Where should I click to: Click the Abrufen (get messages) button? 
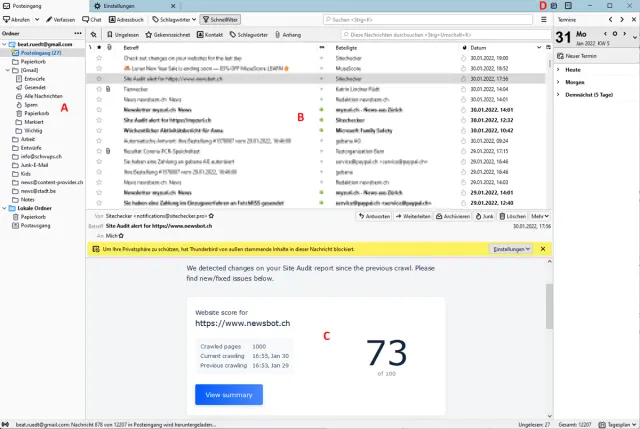tap(16, 20)
